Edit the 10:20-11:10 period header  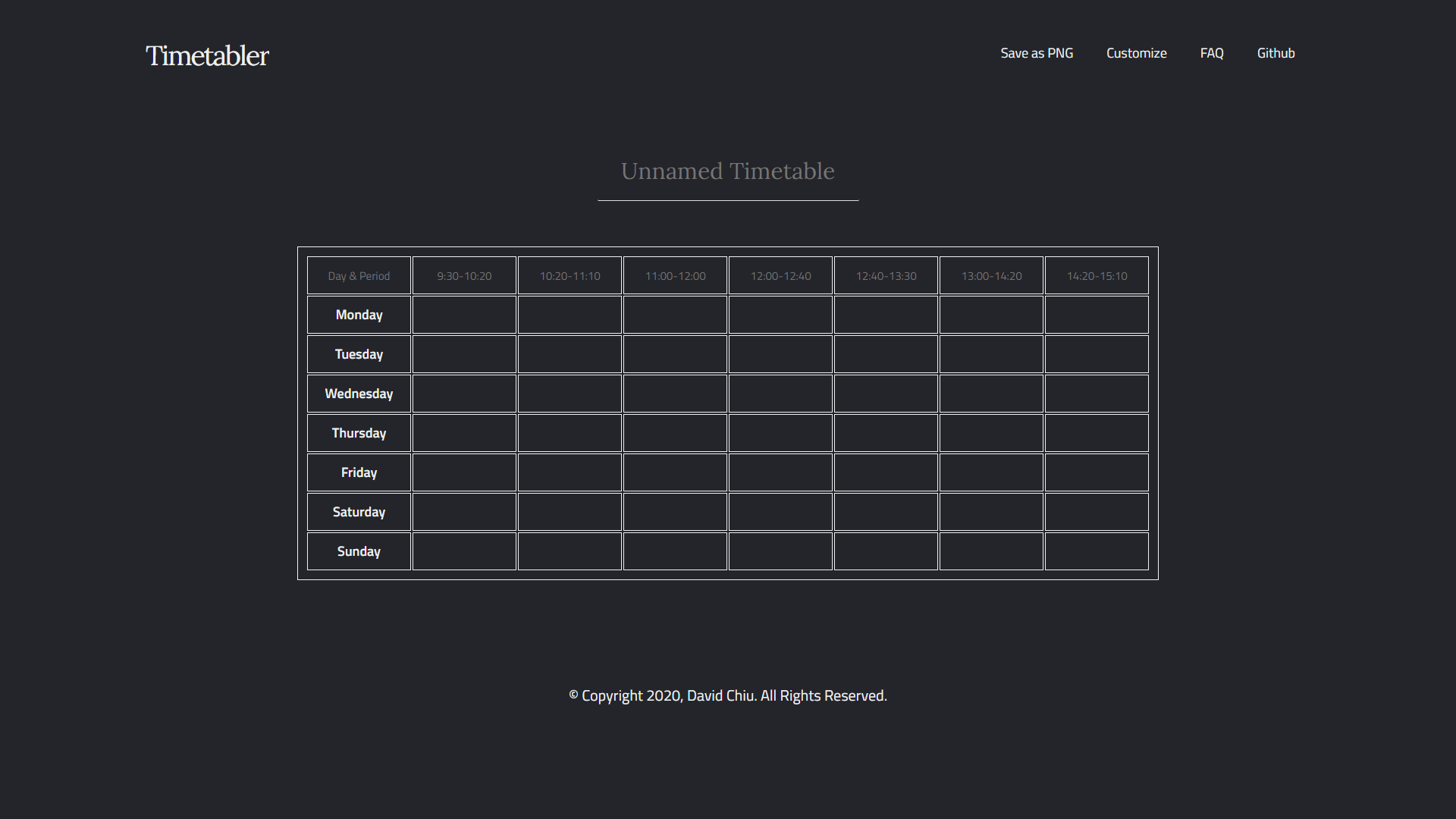point(570,276)
